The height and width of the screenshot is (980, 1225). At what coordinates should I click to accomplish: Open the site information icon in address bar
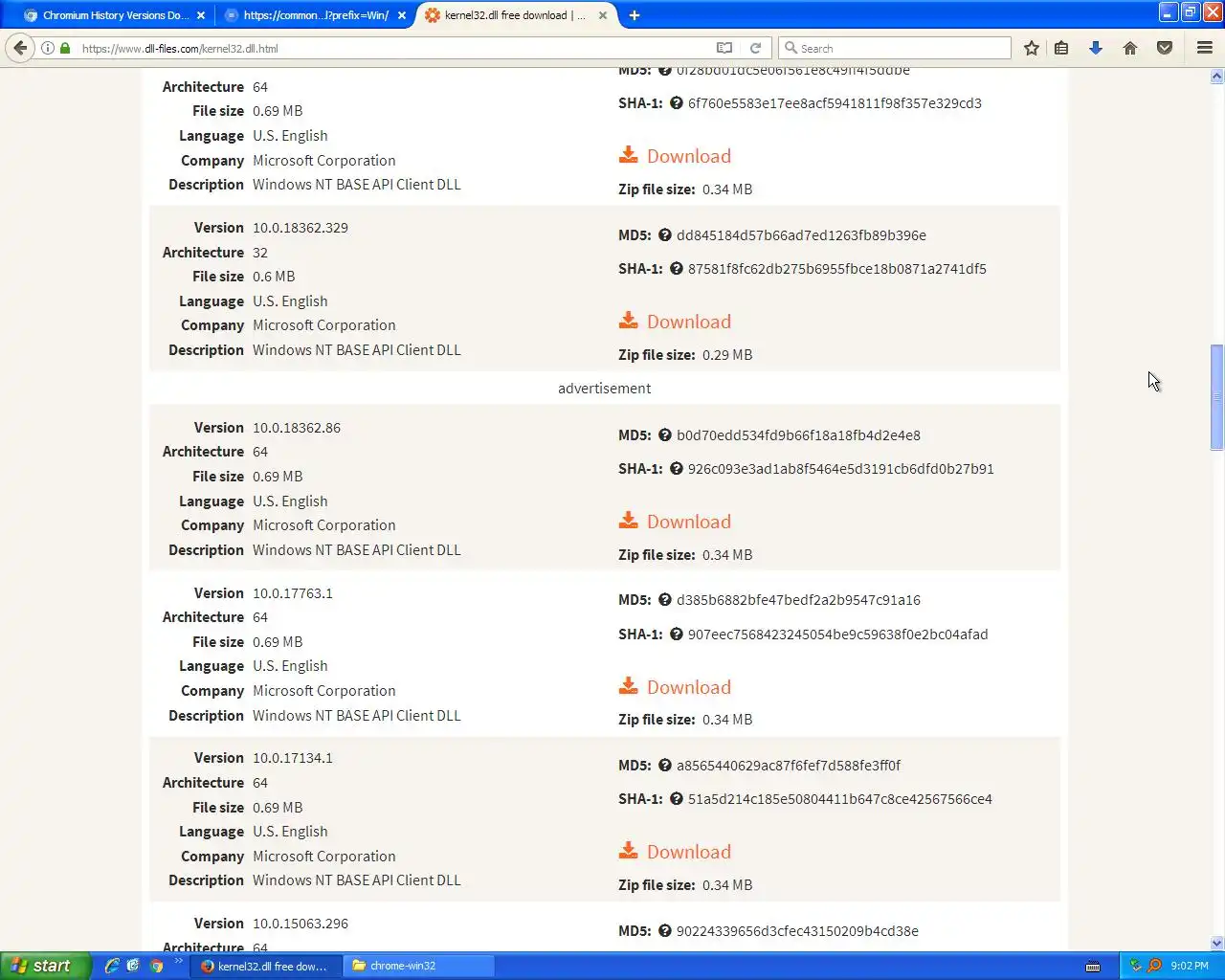48,48
